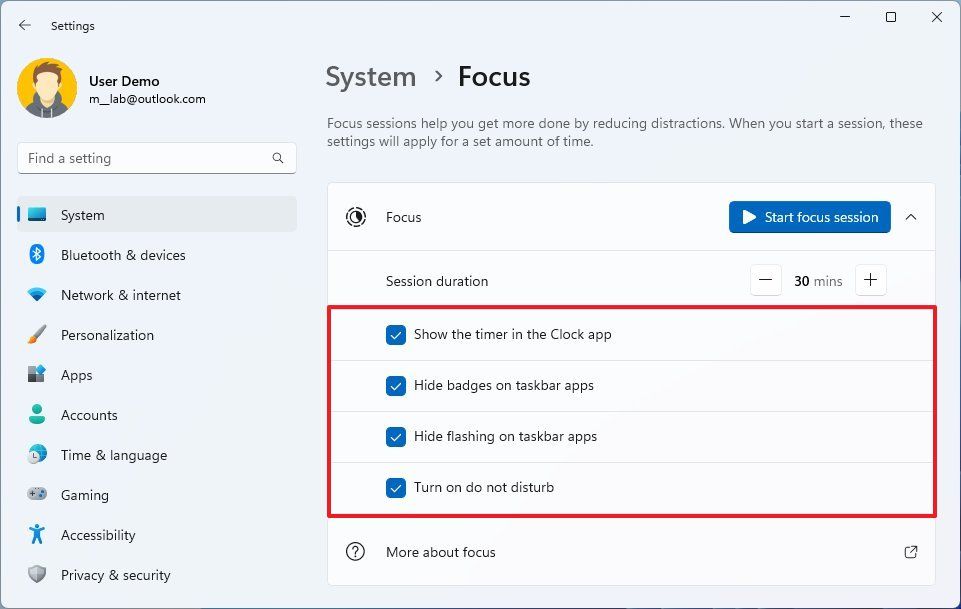Uncheck Hide flashing on taskbar apps
Viewport: 961px width, 609px height.
[396, 437]
